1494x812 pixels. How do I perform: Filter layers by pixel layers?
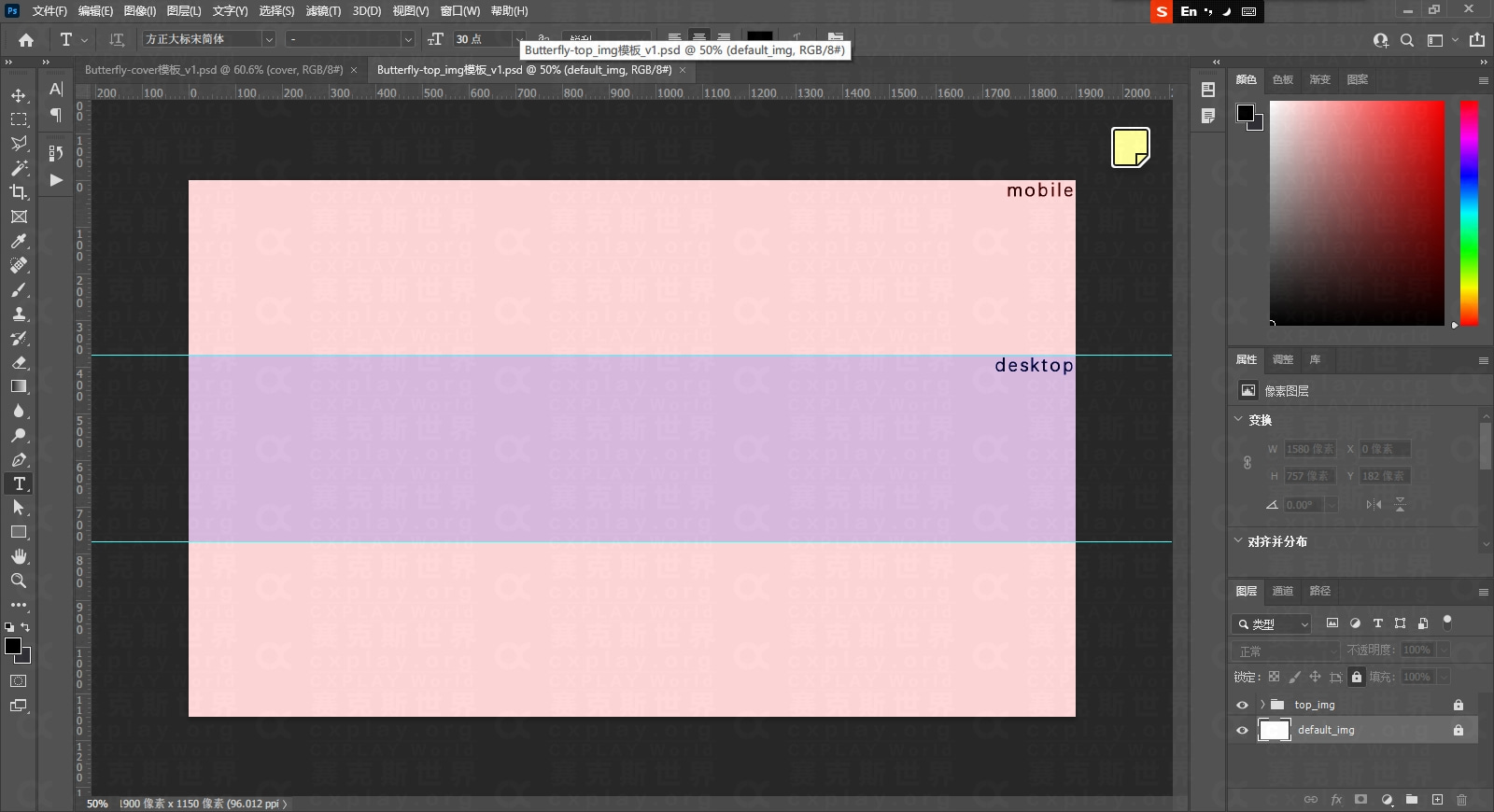[1332, 623]
